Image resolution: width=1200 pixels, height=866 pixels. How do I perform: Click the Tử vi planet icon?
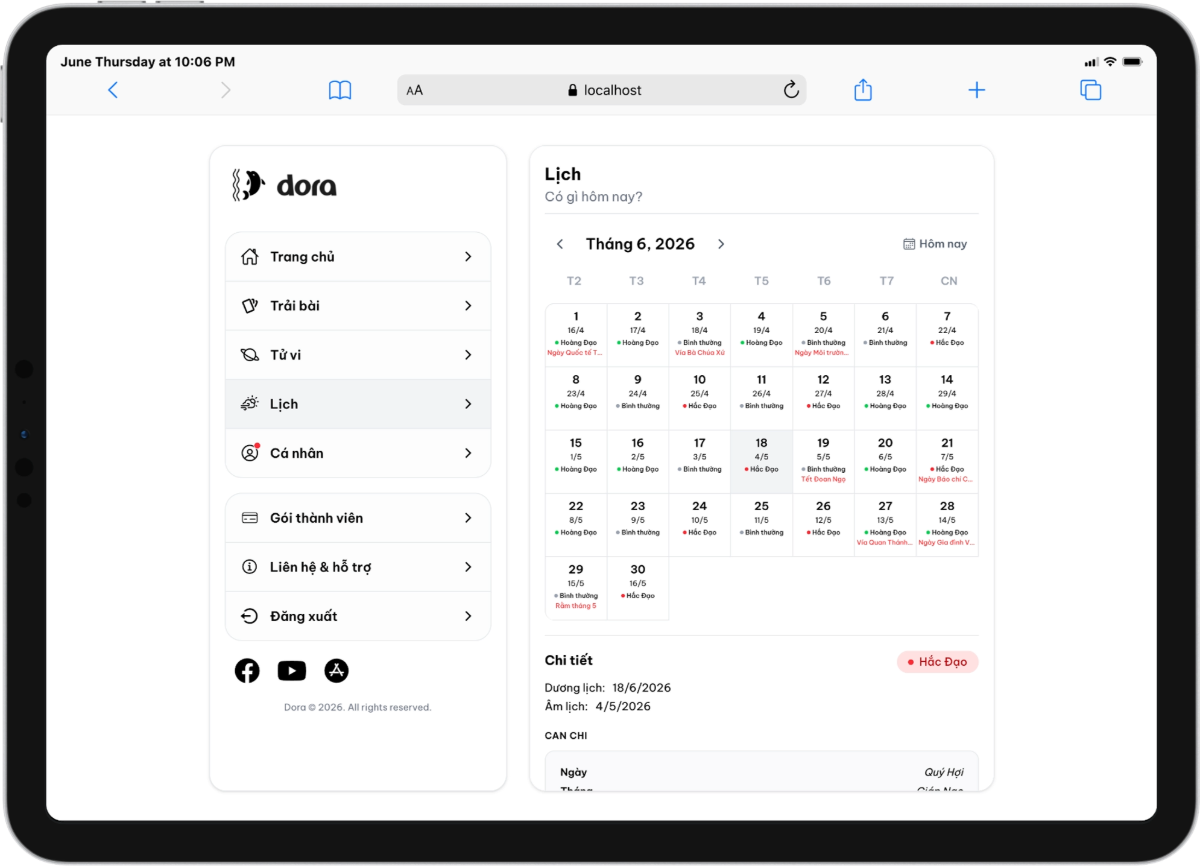coord(250,355)
